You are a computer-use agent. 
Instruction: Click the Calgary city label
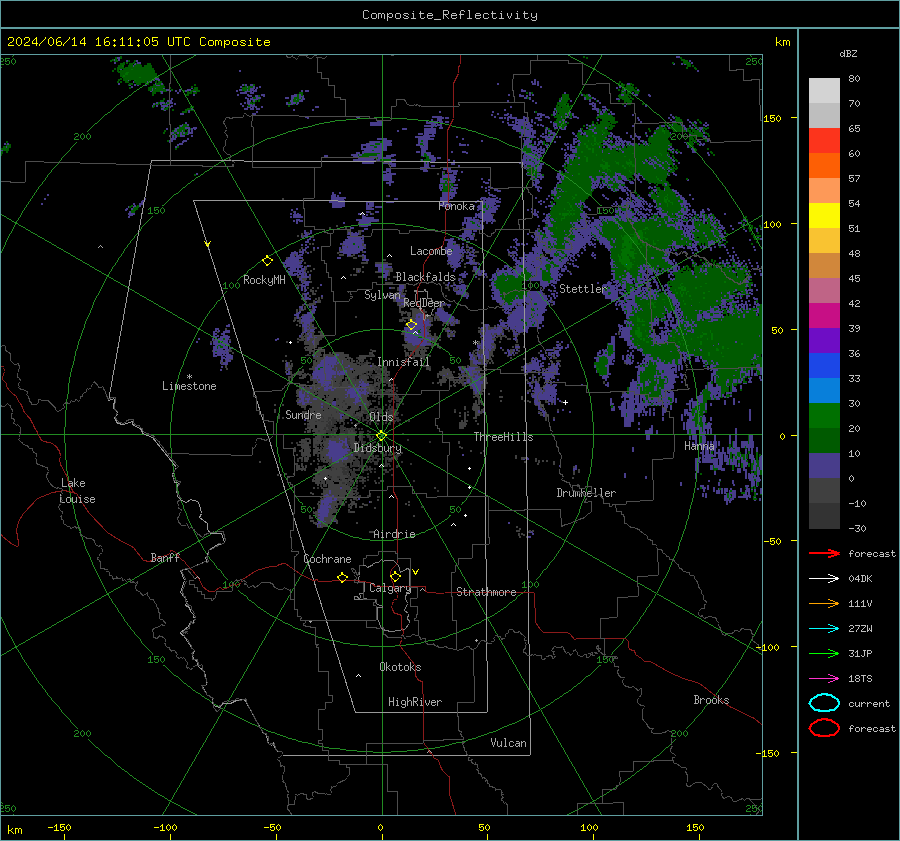pyautogui.click(x=390, y=588)
